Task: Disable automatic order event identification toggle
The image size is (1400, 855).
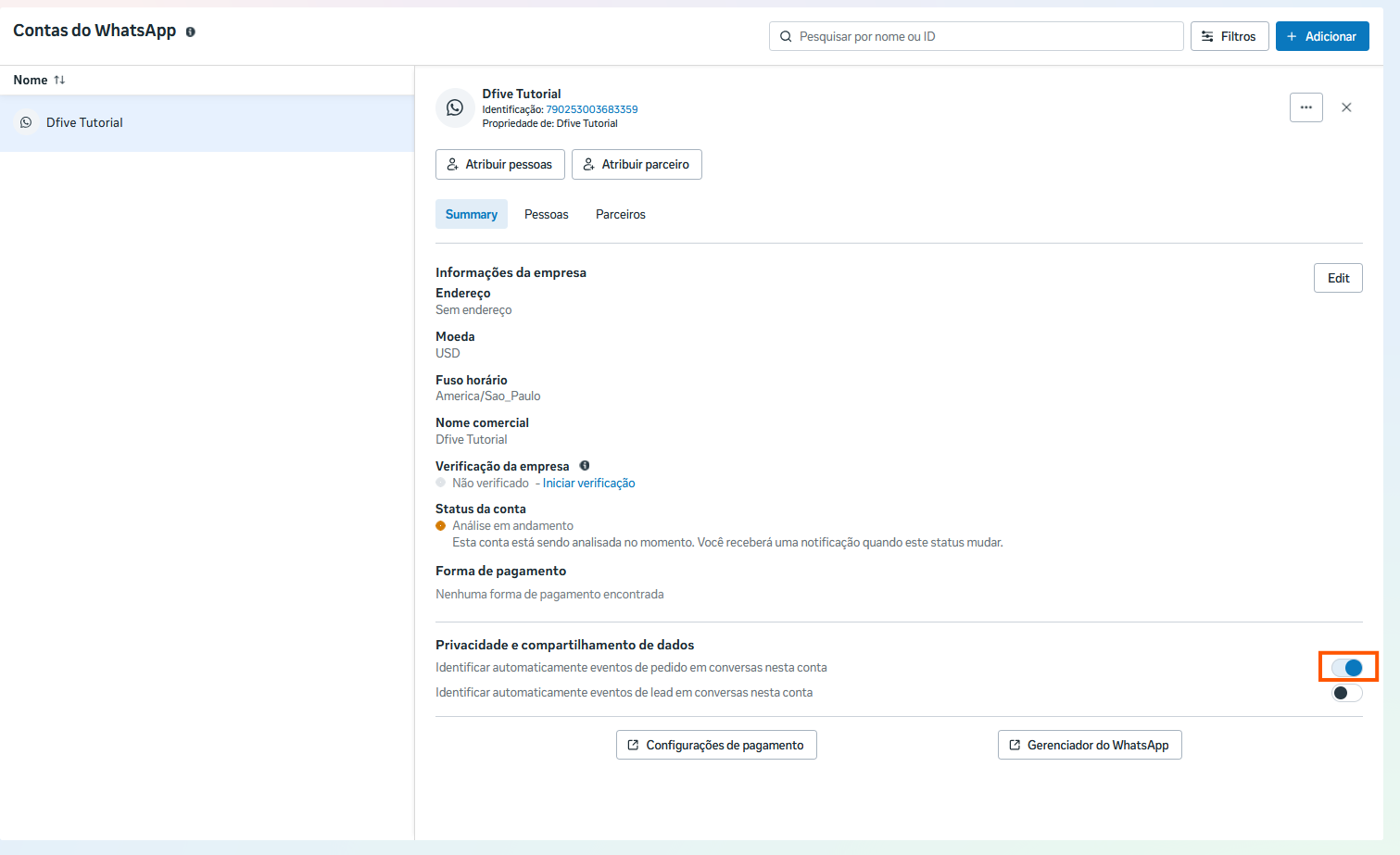Action: pyautogui.click(x=1347, y=667)
